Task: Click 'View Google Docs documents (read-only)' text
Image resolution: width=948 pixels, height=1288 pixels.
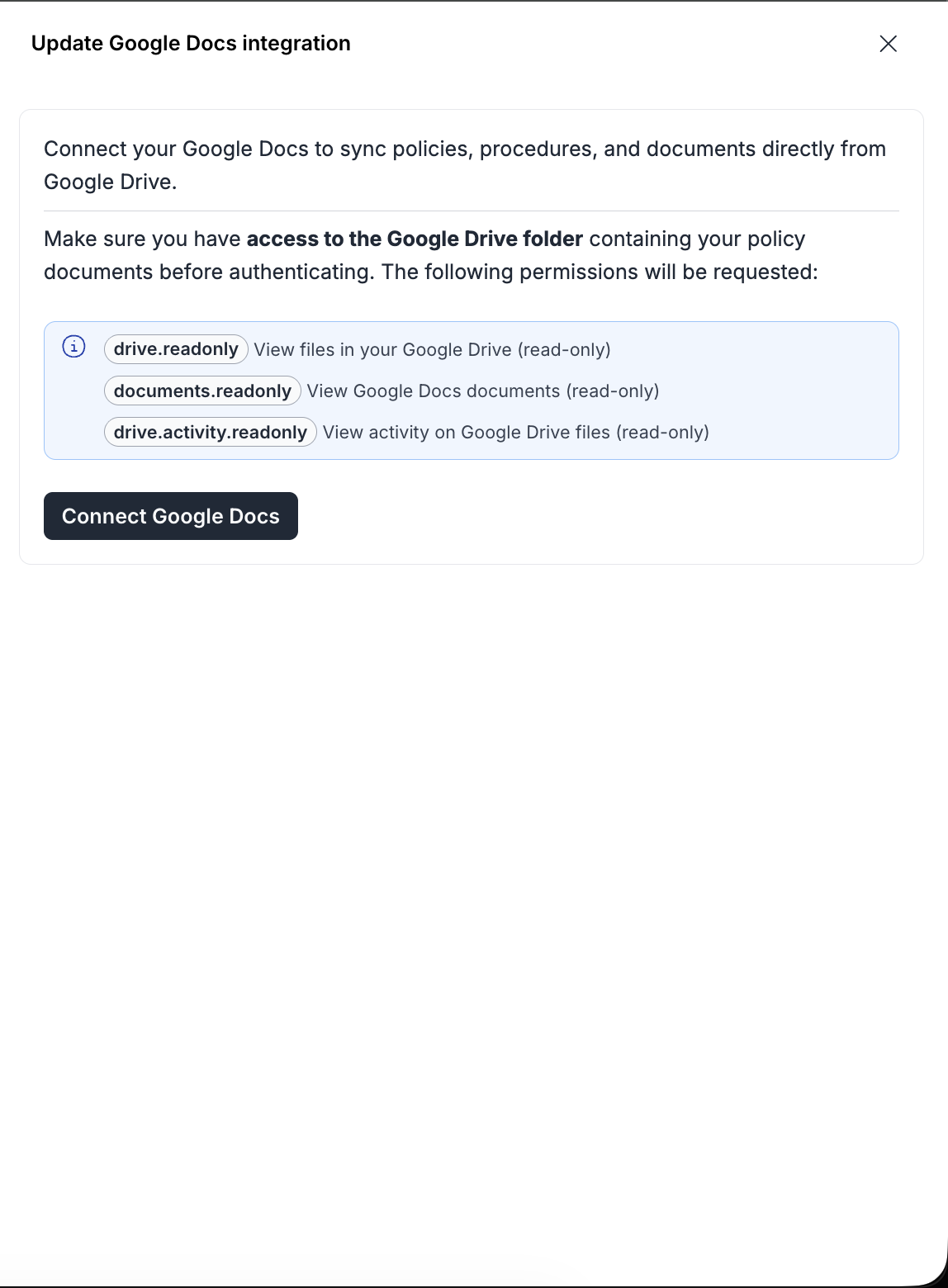Action: [x=483, y=391]
